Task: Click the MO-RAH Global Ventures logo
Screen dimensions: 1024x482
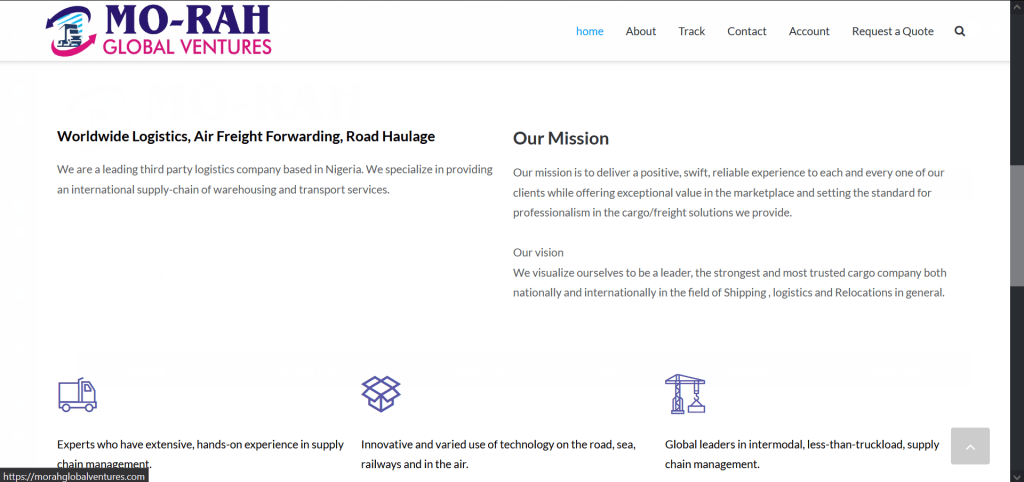Action: point(159,31)
